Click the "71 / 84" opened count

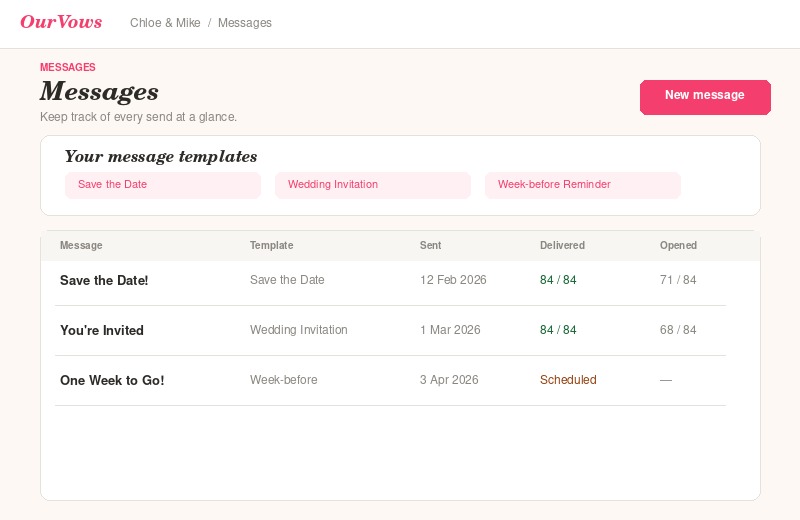click(678, 280)
